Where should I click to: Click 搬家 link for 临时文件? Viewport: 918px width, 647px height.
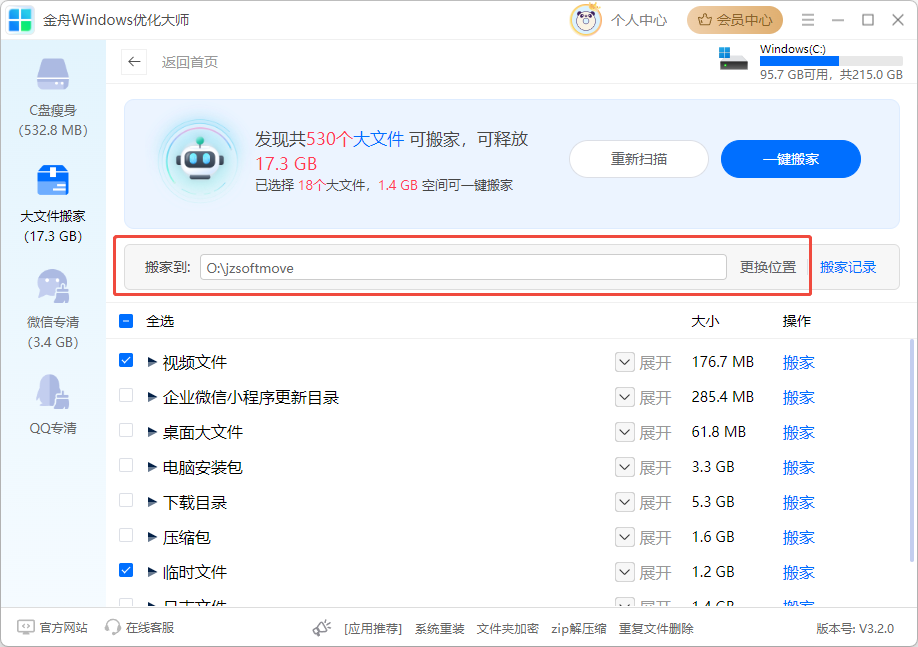[799, 572]
